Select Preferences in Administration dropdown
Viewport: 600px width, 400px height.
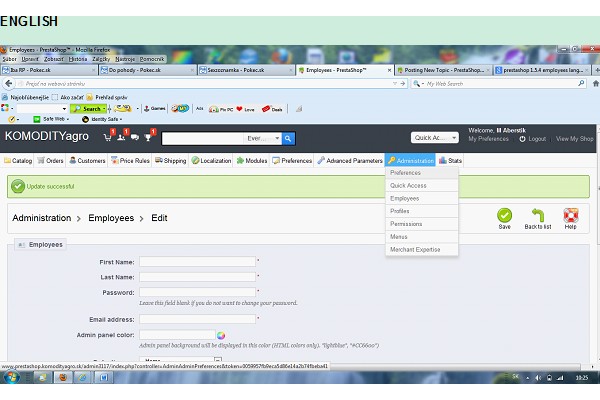(x=422, y=173)
